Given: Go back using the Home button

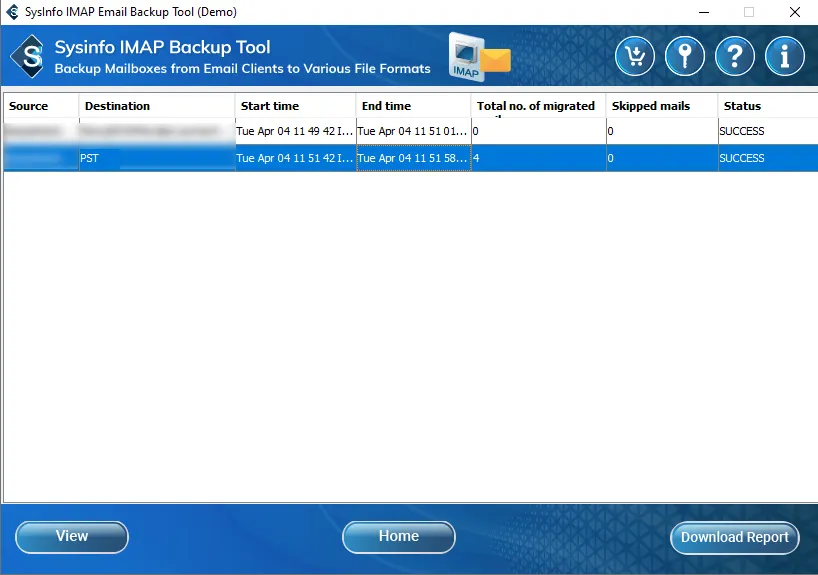Looking at the screenshot, I should coord(398,537).
